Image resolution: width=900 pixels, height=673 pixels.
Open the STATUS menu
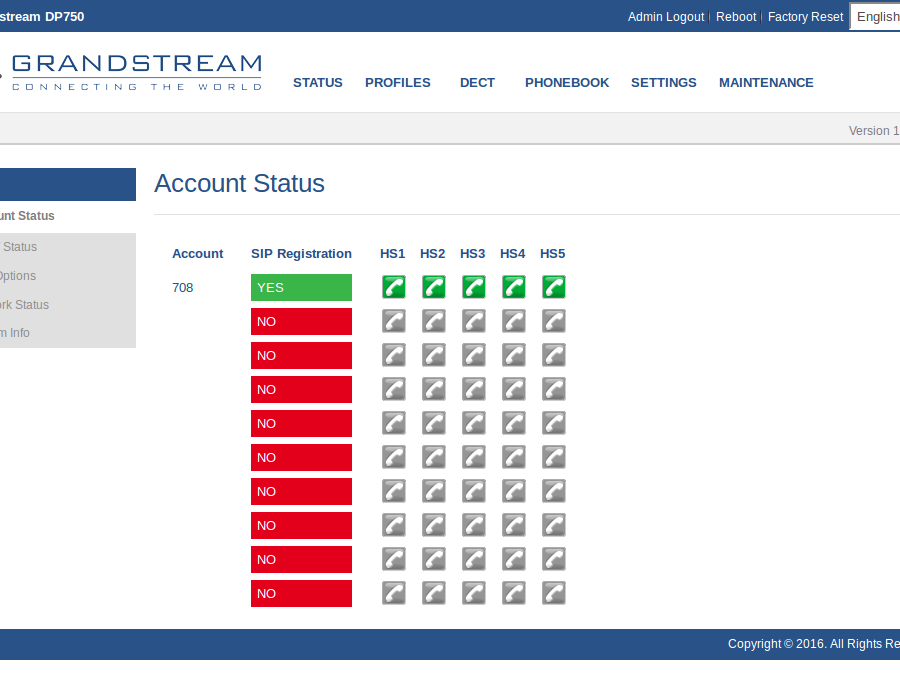318,83
